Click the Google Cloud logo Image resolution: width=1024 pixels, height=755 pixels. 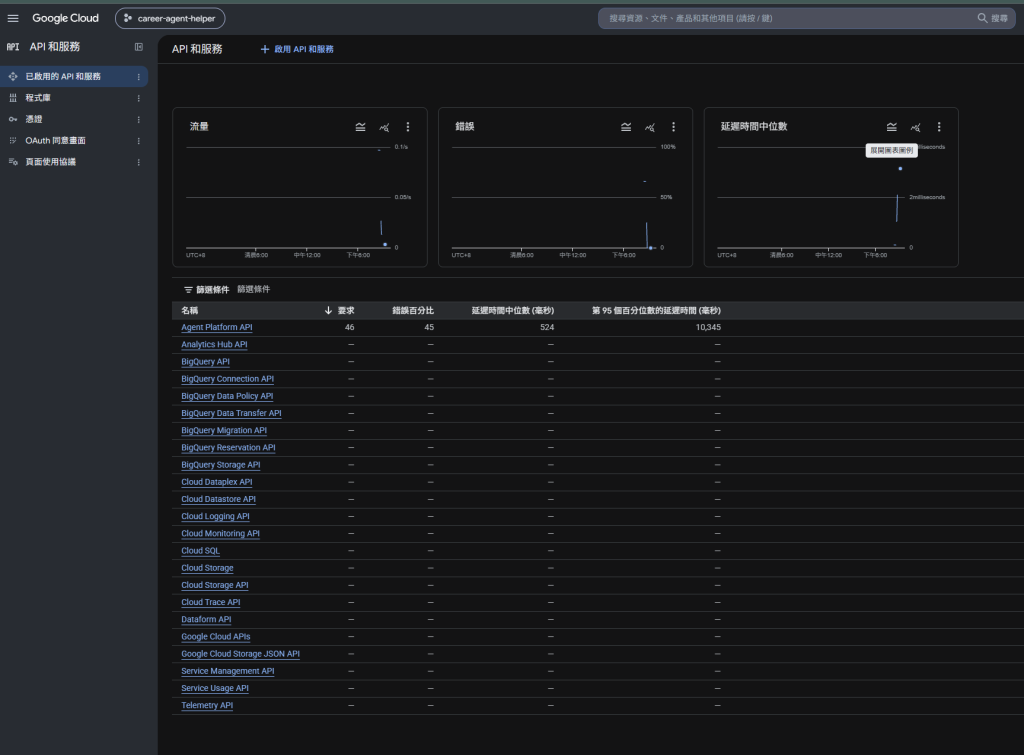click(x=65, y=18)
